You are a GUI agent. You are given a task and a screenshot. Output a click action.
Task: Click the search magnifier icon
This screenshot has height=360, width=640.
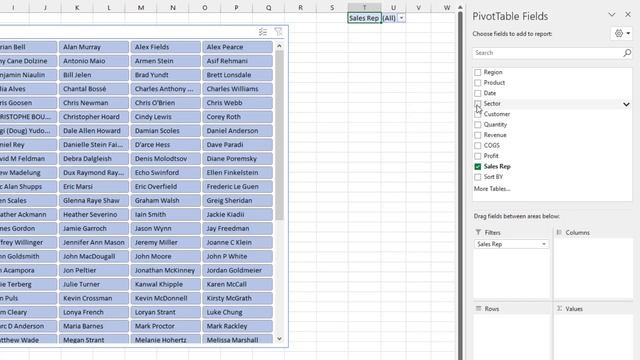[627, 53]
